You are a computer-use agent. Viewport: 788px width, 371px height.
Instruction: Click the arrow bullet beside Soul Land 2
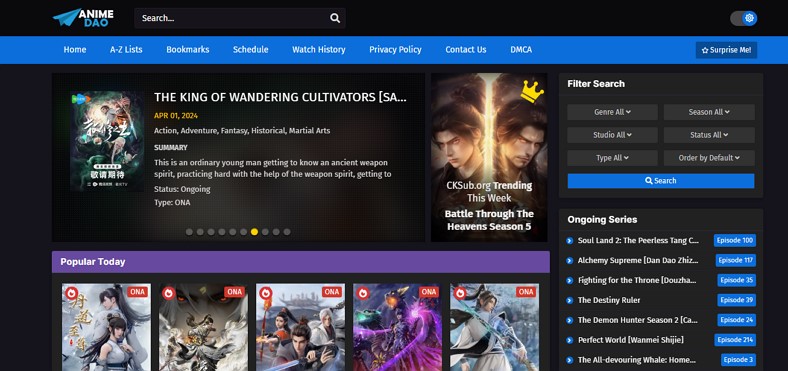569,241
